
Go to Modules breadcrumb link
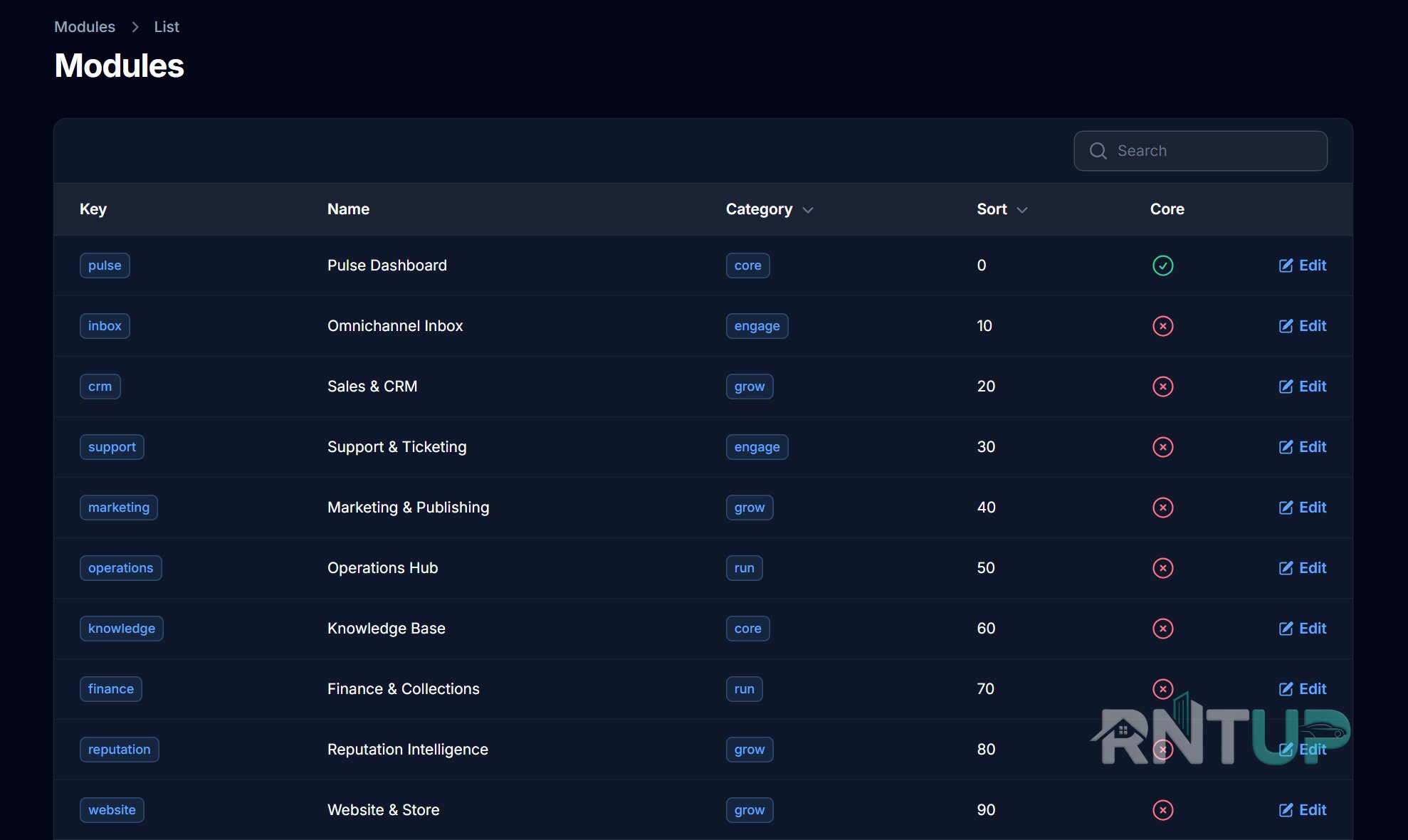pos(85,27)
